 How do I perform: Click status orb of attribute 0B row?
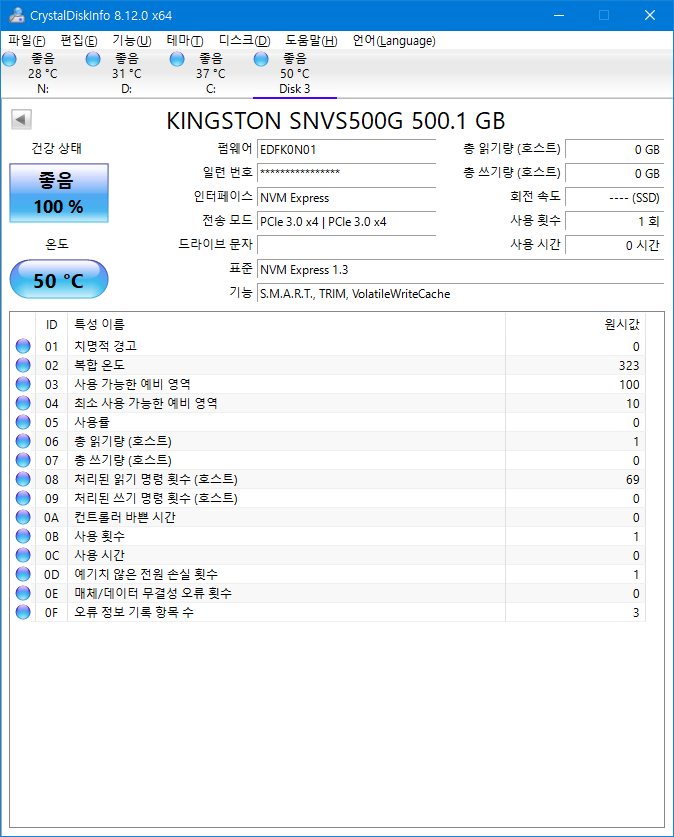[x=23, y=536]
